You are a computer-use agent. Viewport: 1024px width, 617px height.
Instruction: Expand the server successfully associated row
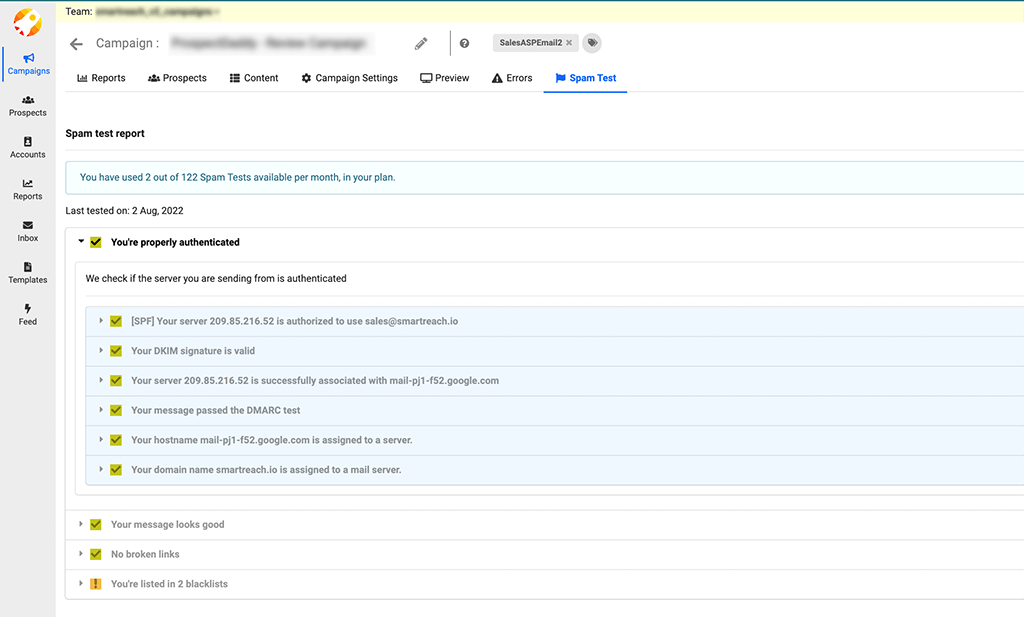[101, 380]
